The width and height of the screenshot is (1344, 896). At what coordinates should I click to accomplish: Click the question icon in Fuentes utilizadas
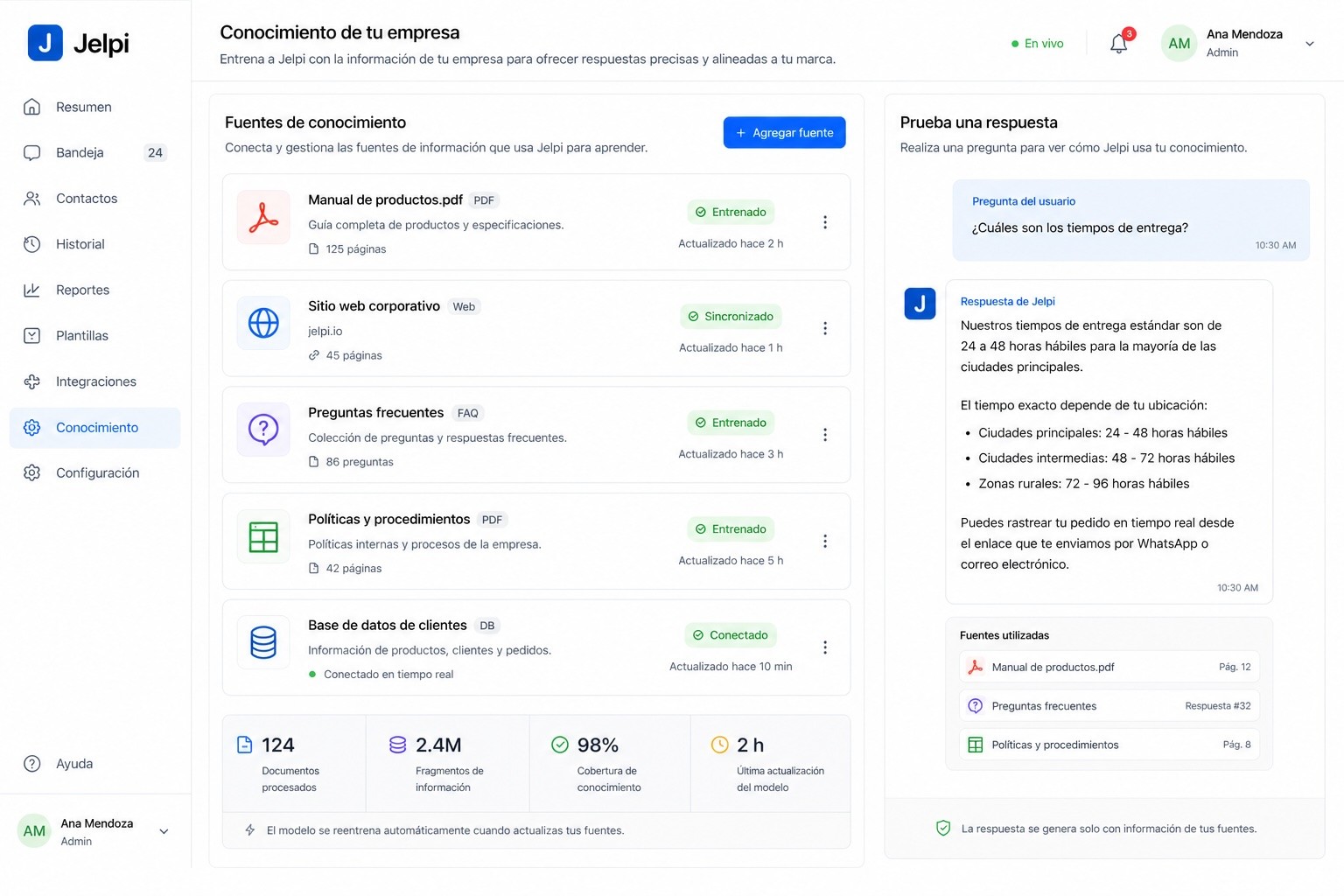[976, 706]
